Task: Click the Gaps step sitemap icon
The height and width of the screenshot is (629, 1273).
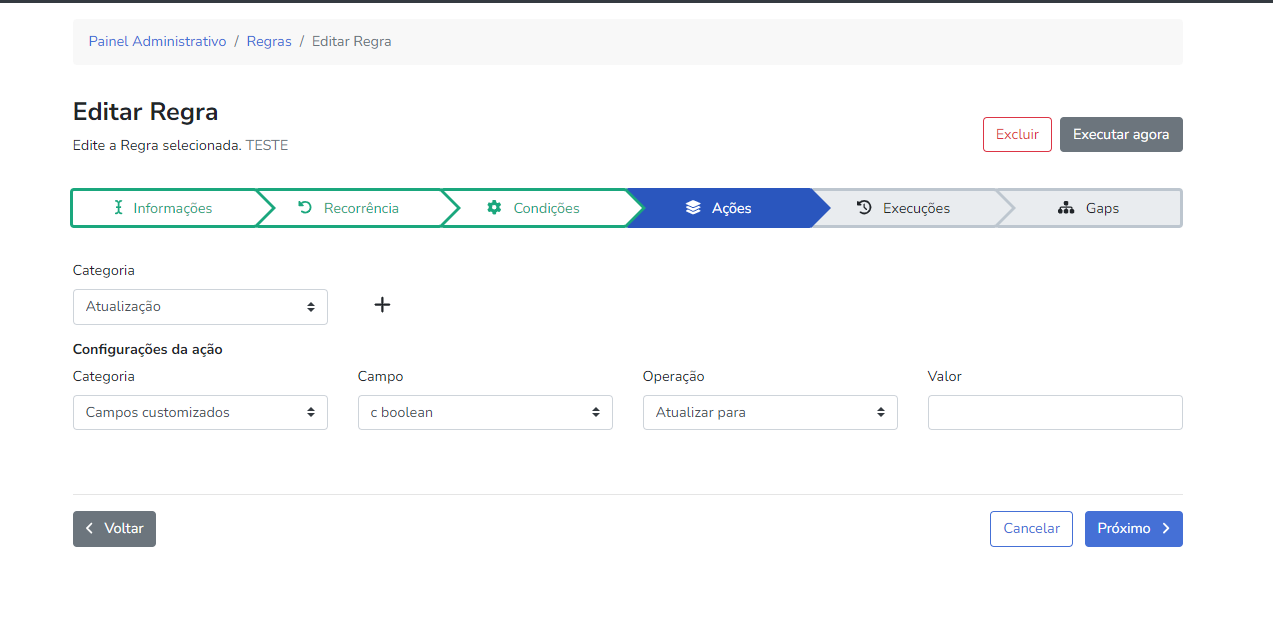Action: point(1066,208)
